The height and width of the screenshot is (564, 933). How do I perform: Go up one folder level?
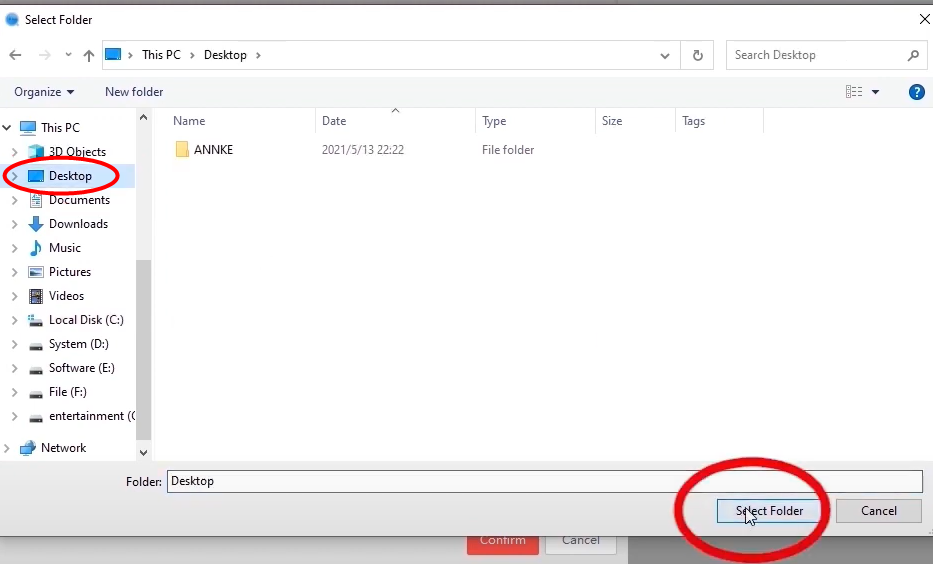tap(89, 55)
